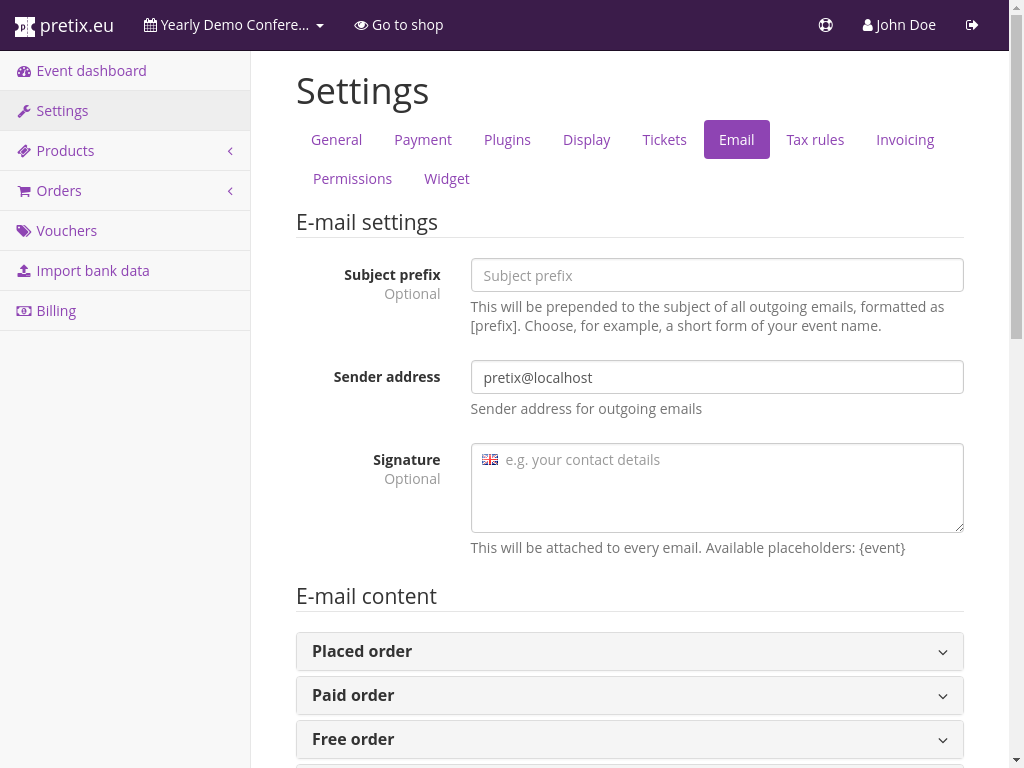
Task: Click the Event dashboard gauge icon
Action: pos(24,71)
